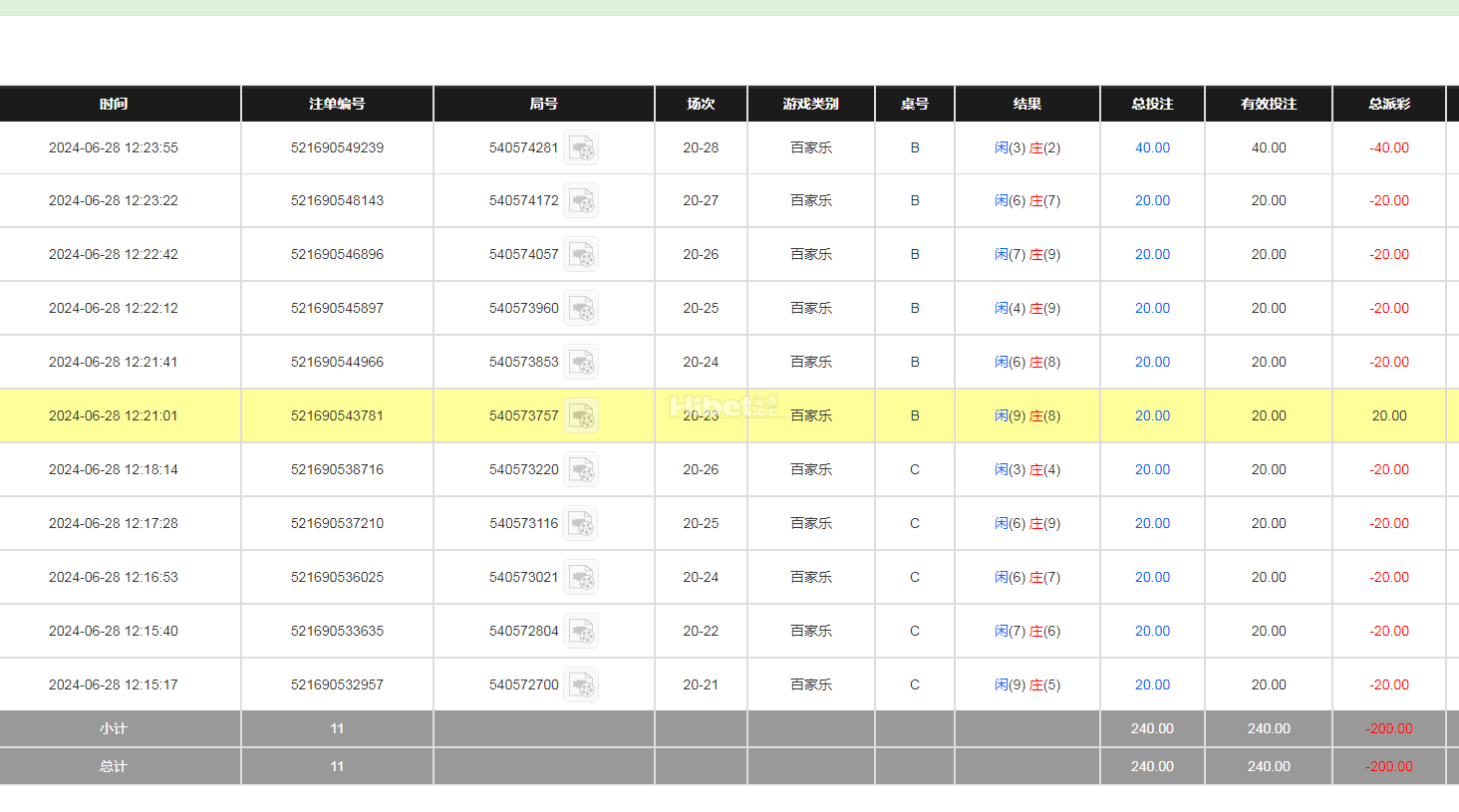1459x812 pixels.
Task: Open total bet link for order 521690543781
Action: 1152,415
